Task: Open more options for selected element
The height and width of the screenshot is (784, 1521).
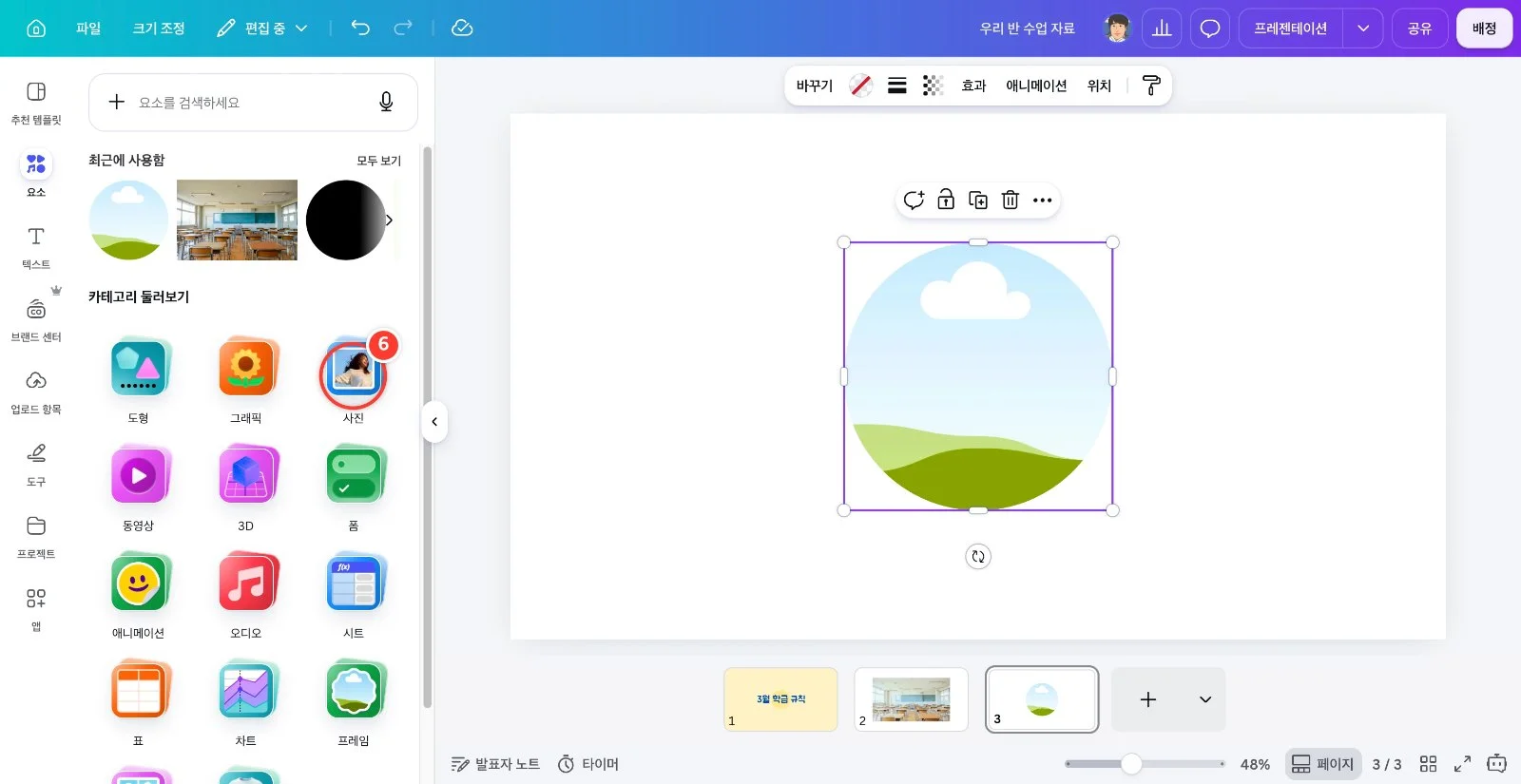Action: tap(1043, 200)
